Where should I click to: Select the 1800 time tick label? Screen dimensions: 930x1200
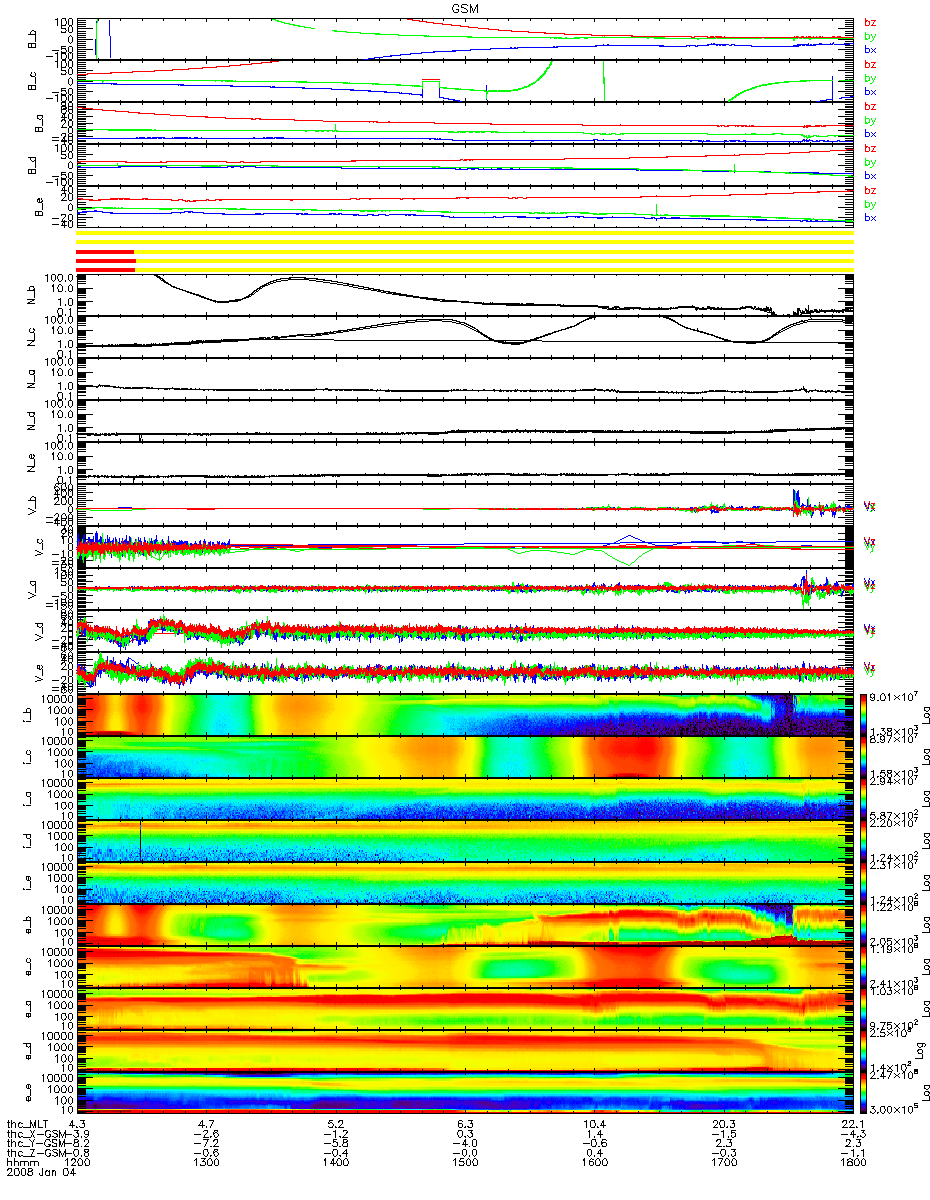coord(852,1163)
